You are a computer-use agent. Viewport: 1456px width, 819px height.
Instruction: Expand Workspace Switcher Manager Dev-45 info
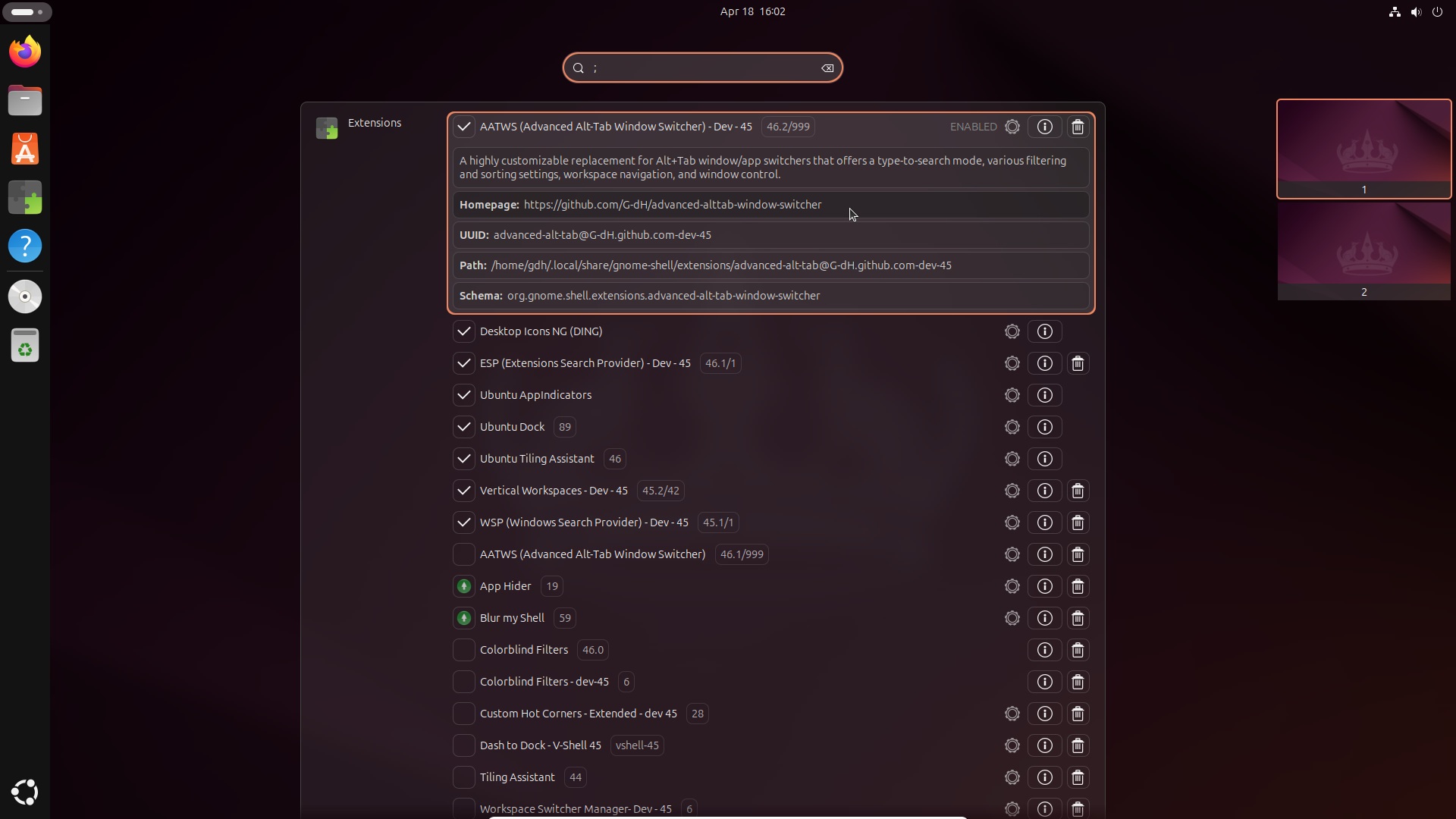[x=1044, y=808]
